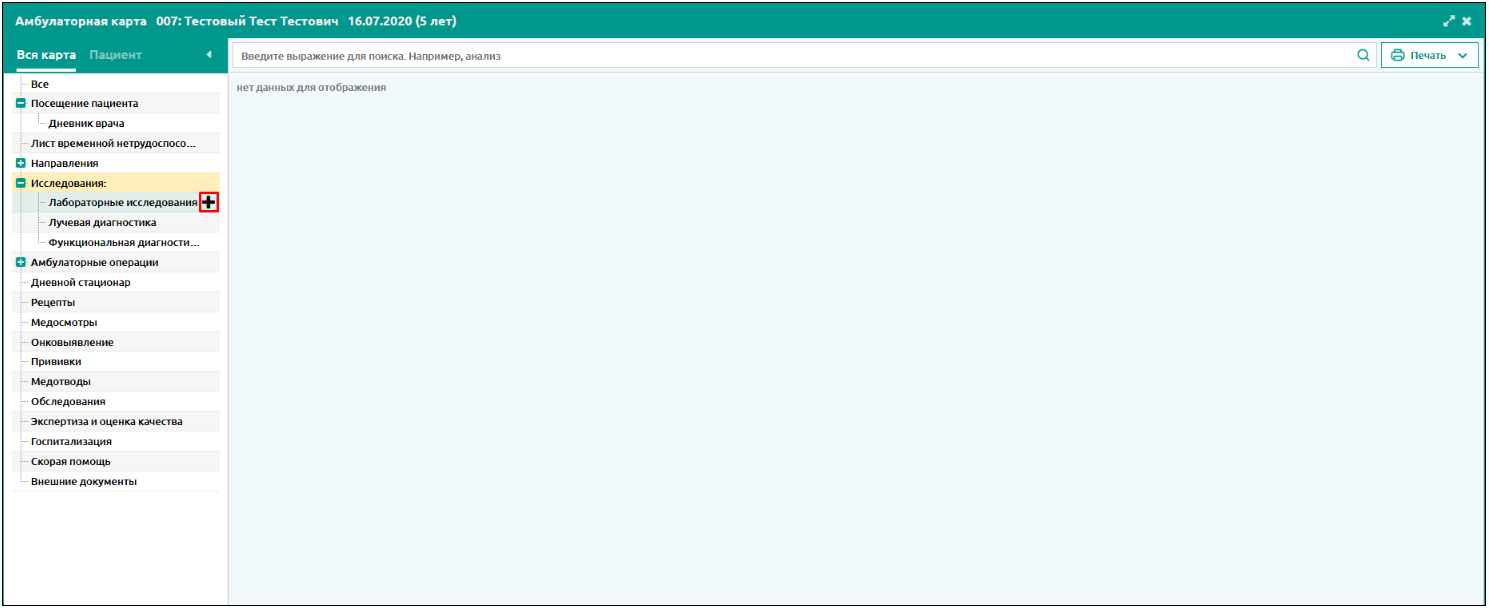Click the search magnifier icon
The width and height of the screenshot is (1489, 608).
(x=1362, y=56)
